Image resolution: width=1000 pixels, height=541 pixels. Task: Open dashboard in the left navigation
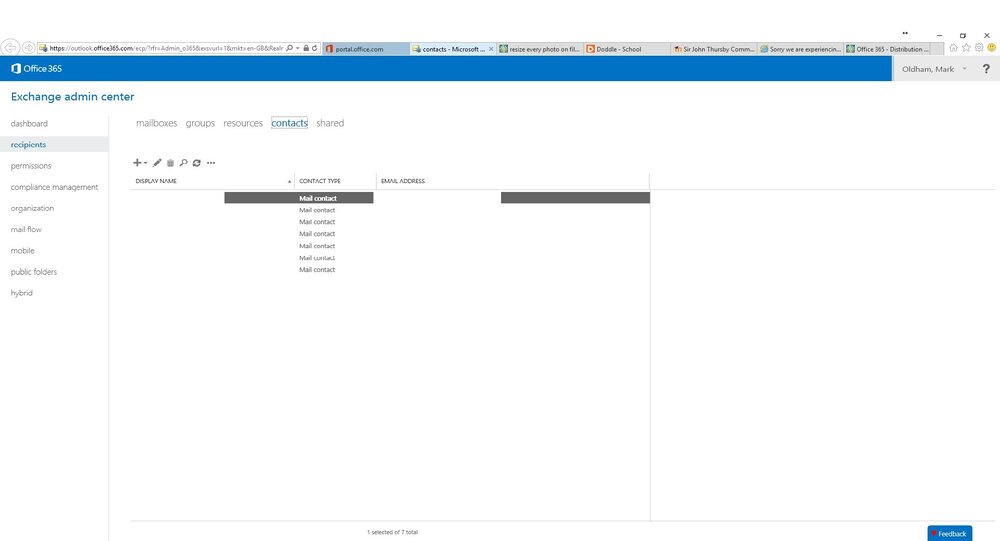[29, 124]
